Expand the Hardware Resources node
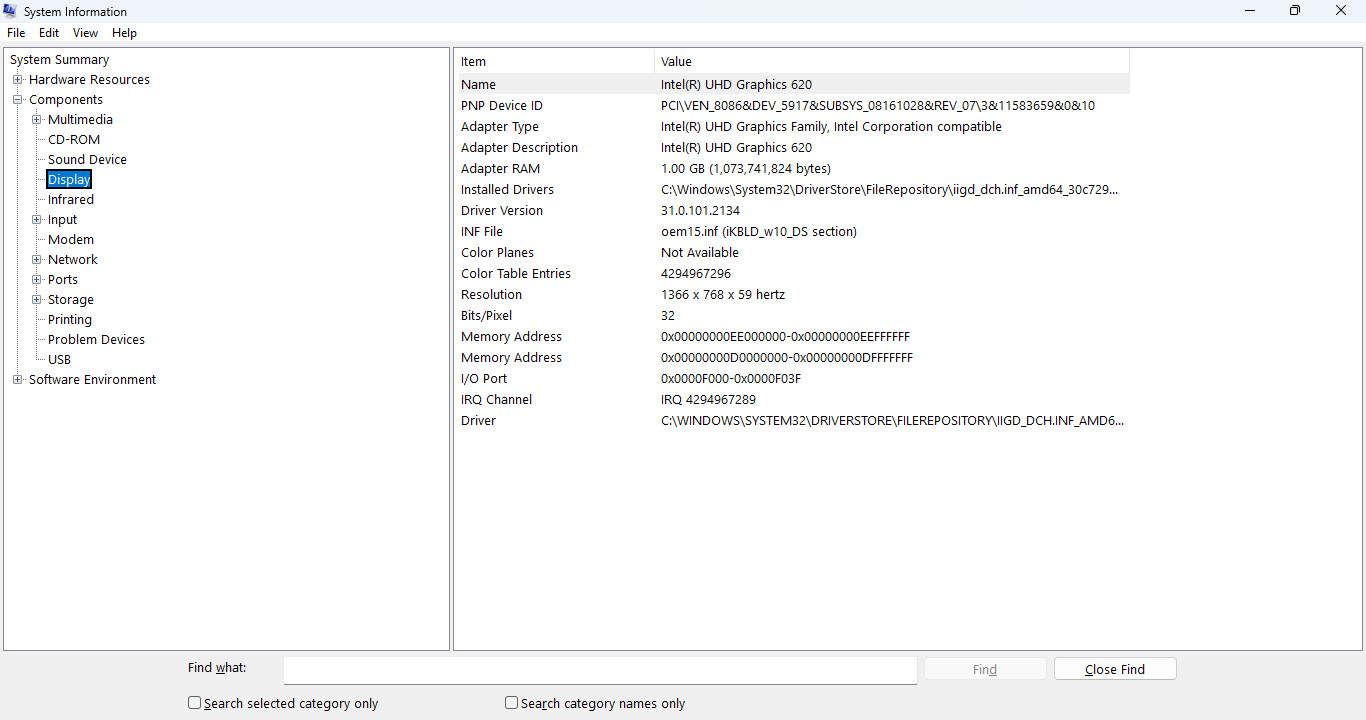 click(x=17, y=80)
